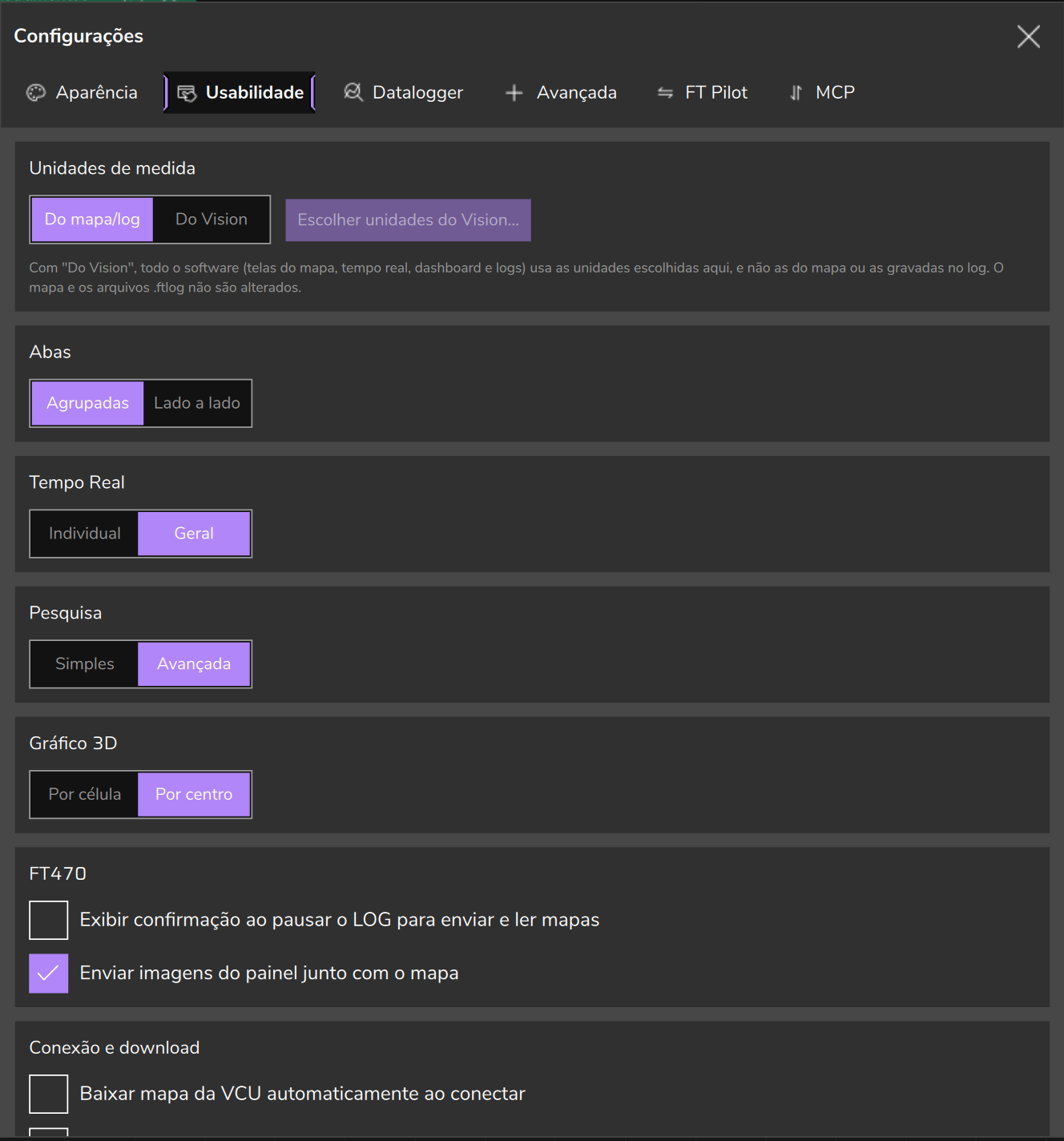
Task: Set Pesquisa to Avançada
Action: click(x=194, y=664)
